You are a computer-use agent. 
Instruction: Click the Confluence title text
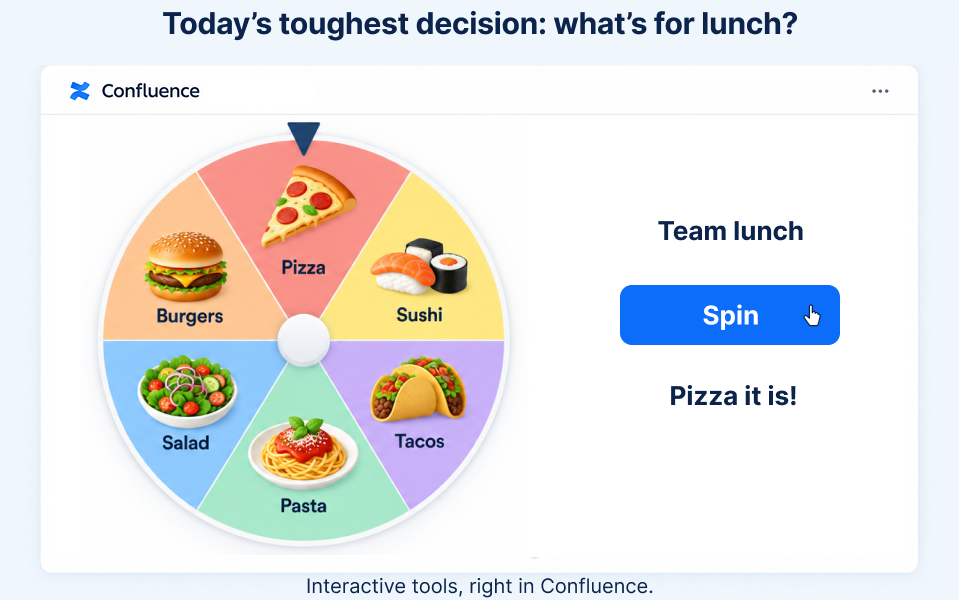(x=151, y=91)
